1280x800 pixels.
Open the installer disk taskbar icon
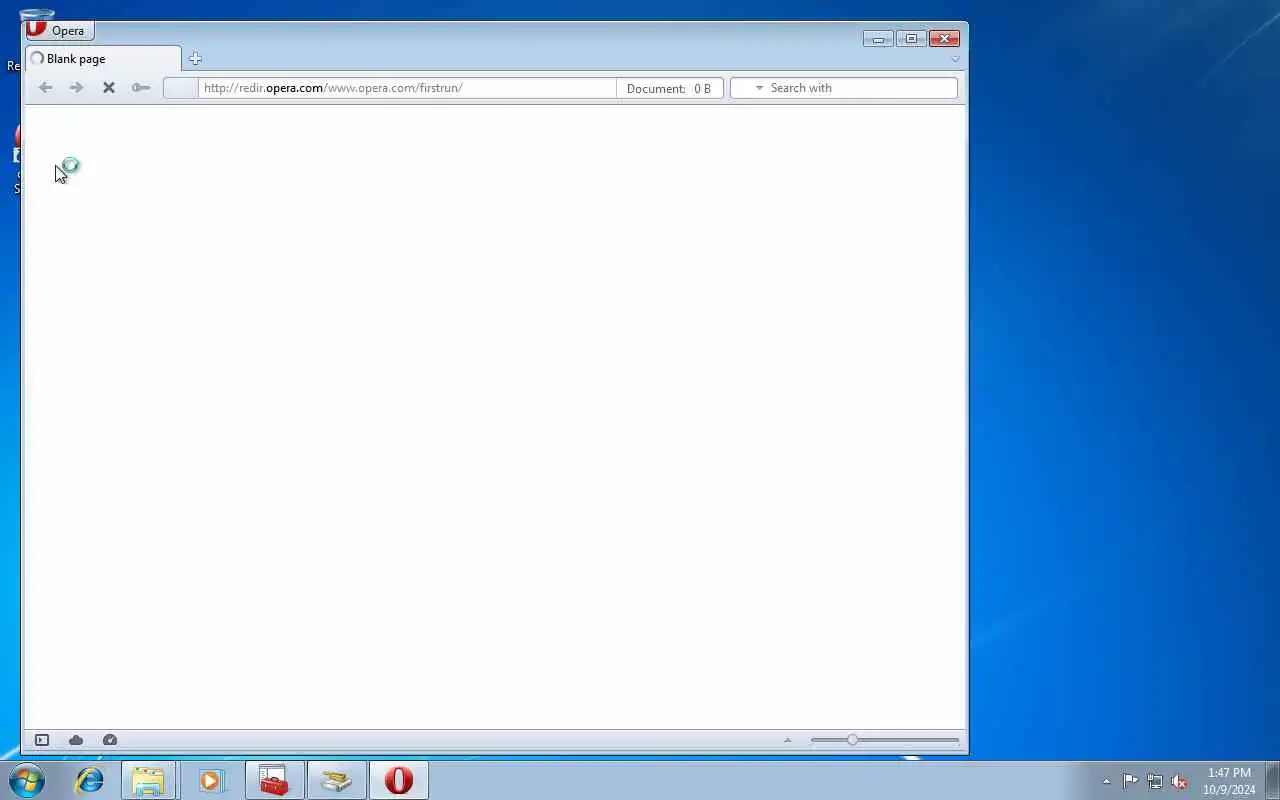pyautogui.click(x=336, y=780)
